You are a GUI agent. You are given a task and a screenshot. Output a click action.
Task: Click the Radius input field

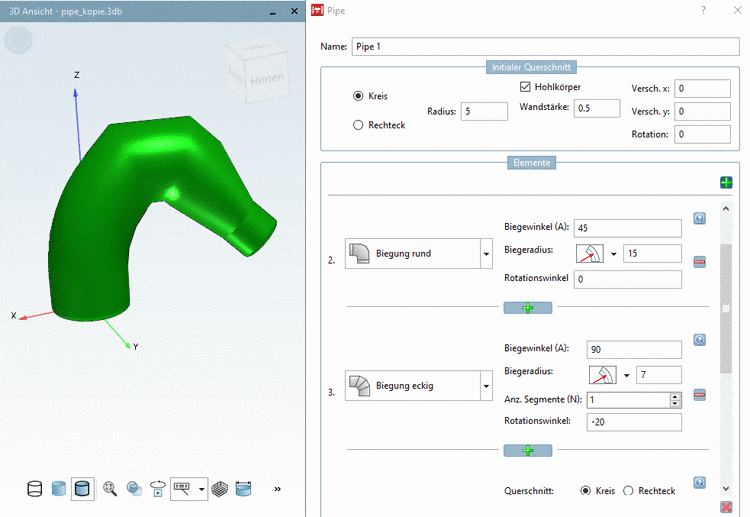(x=484, y=111)
